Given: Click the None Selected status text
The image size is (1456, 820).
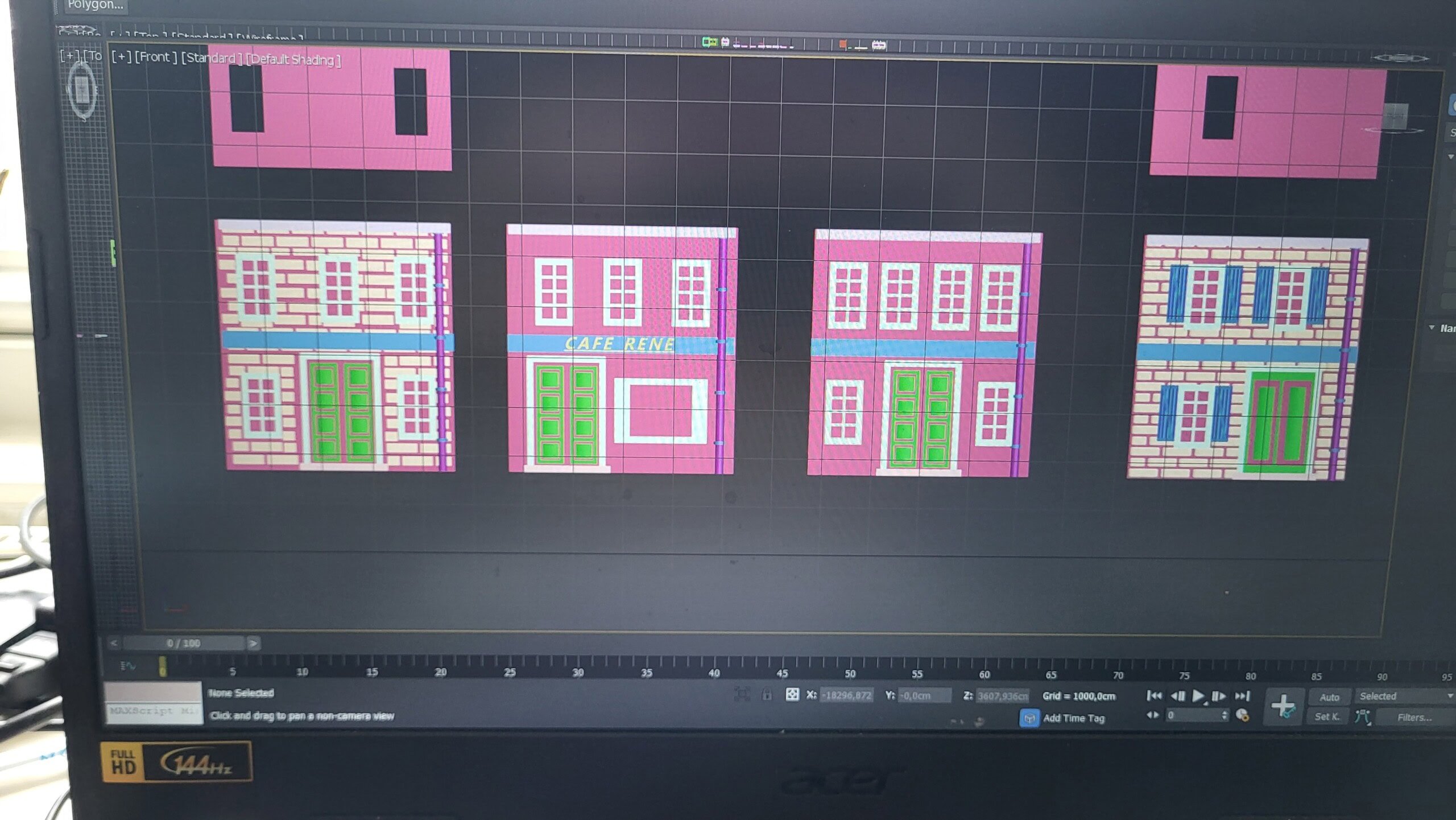Looking at the screenshot, I should [241, 693].
